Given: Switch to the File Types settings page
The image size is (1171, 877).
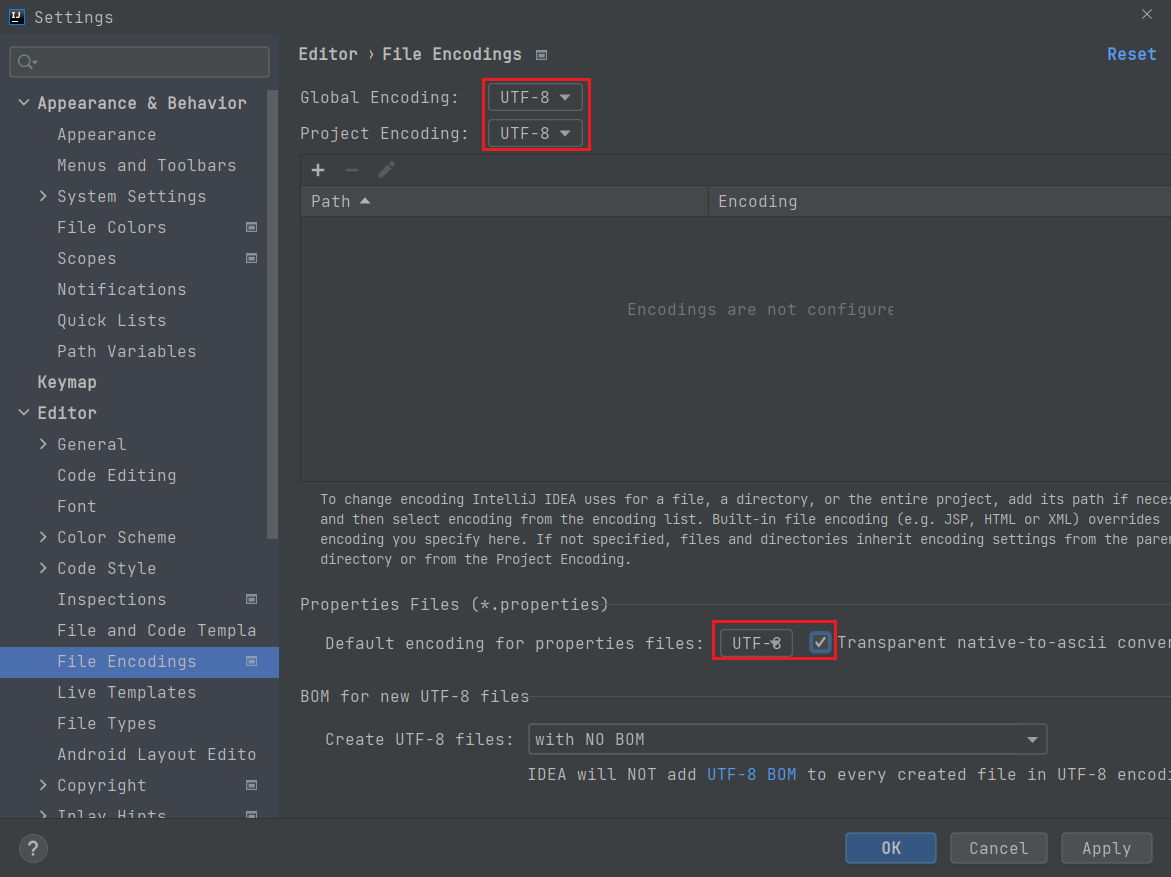Looking at the screenshot, I should (106, 723).
